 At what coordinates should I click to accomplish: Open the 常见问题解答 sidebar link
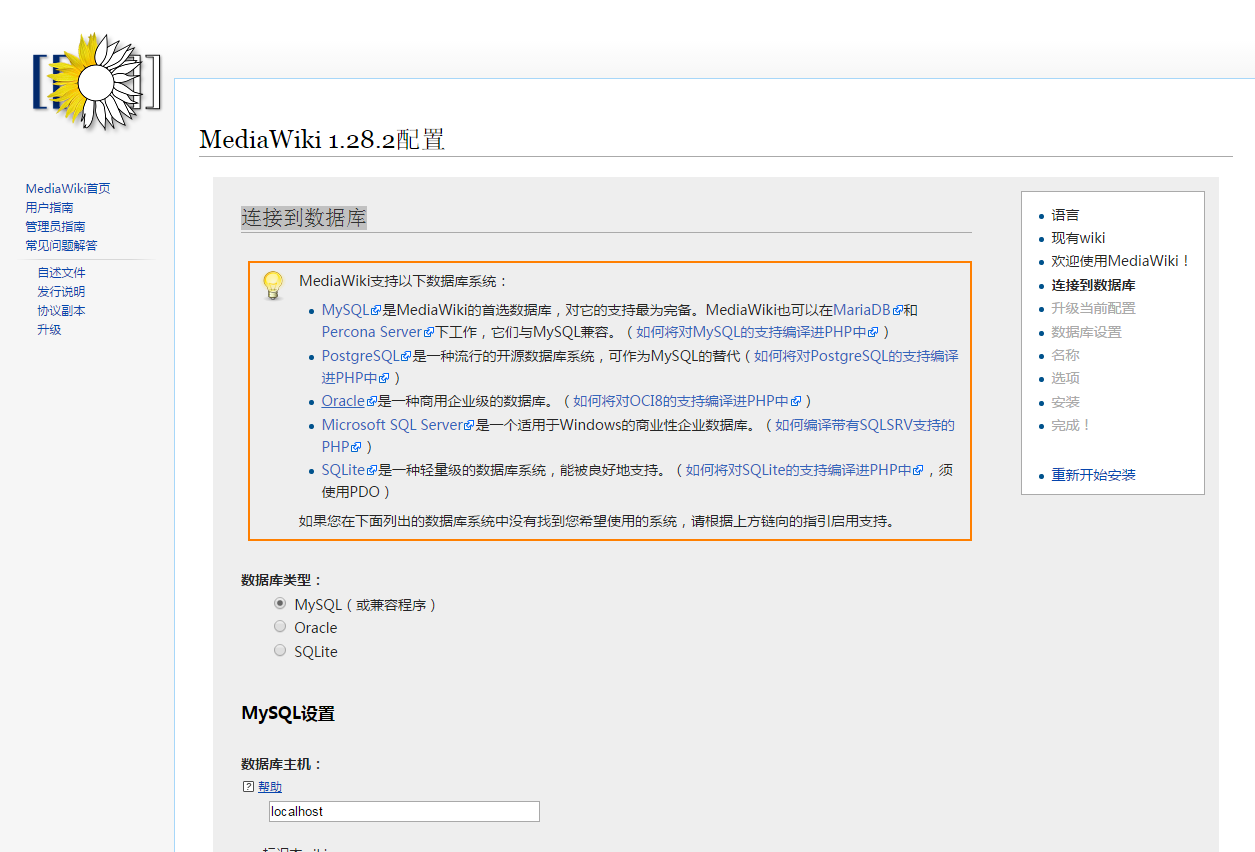click(x=61, y=245)
